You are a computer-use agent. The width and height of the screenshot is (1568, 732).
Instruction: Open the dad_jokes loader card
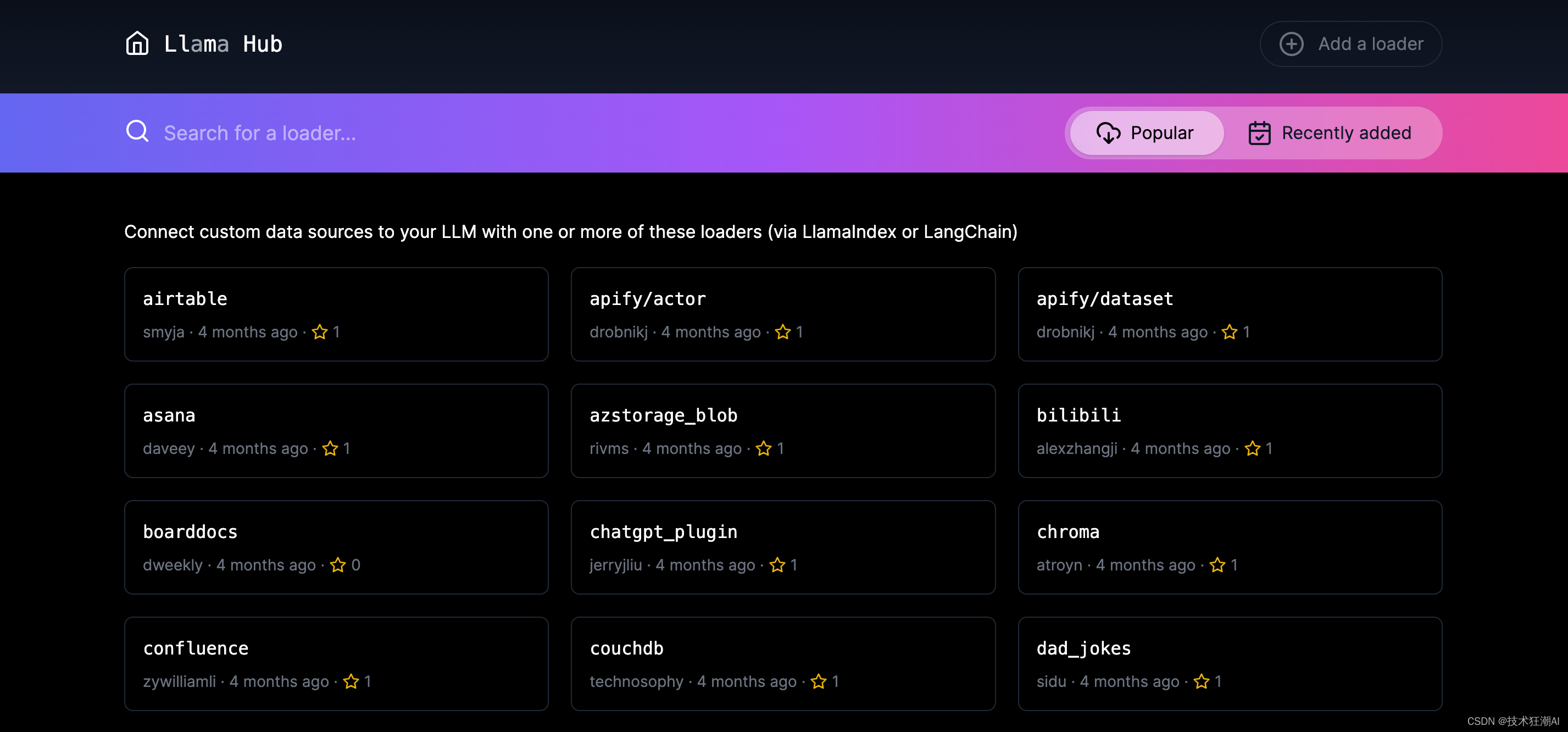(x=1230, y=663)
